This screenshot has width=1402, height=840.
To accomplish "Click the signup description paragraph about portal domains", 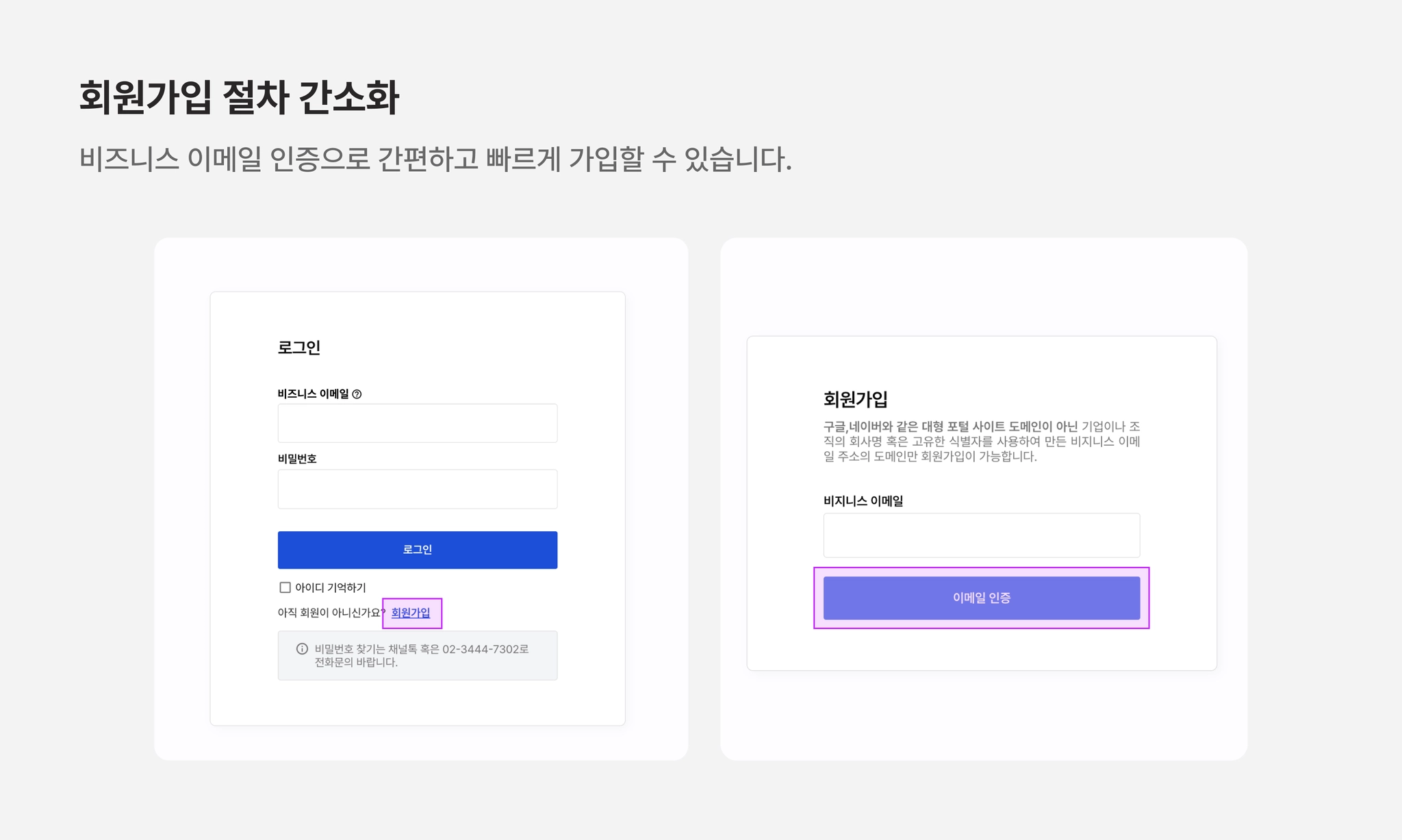I will tap(981, 442).
